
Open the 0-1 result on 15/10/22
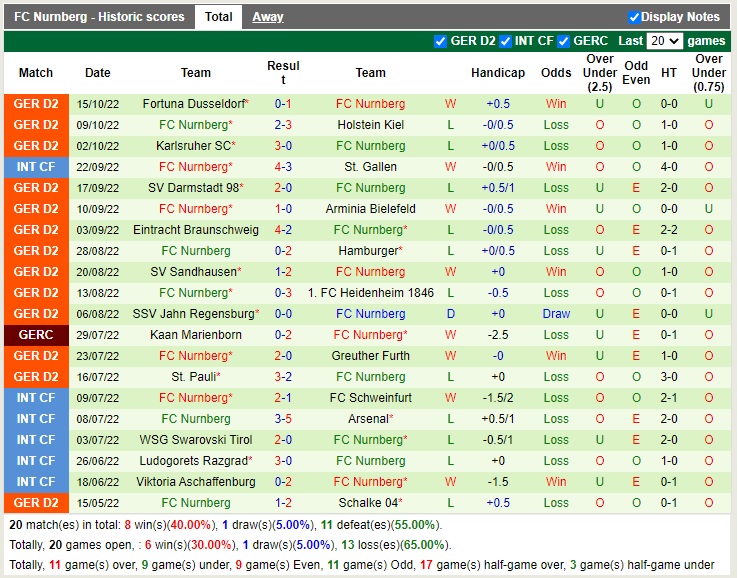(x=283, y=104)
